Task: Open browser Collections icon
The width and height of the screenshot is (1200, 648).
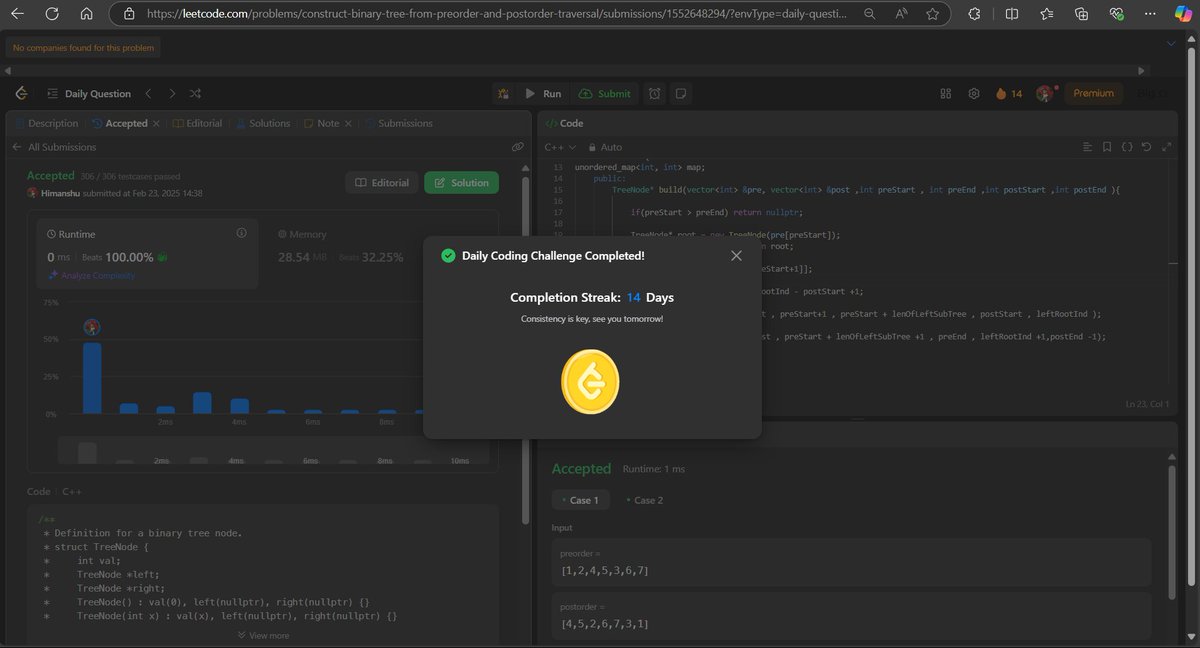Action: (x=1081, y=14)
